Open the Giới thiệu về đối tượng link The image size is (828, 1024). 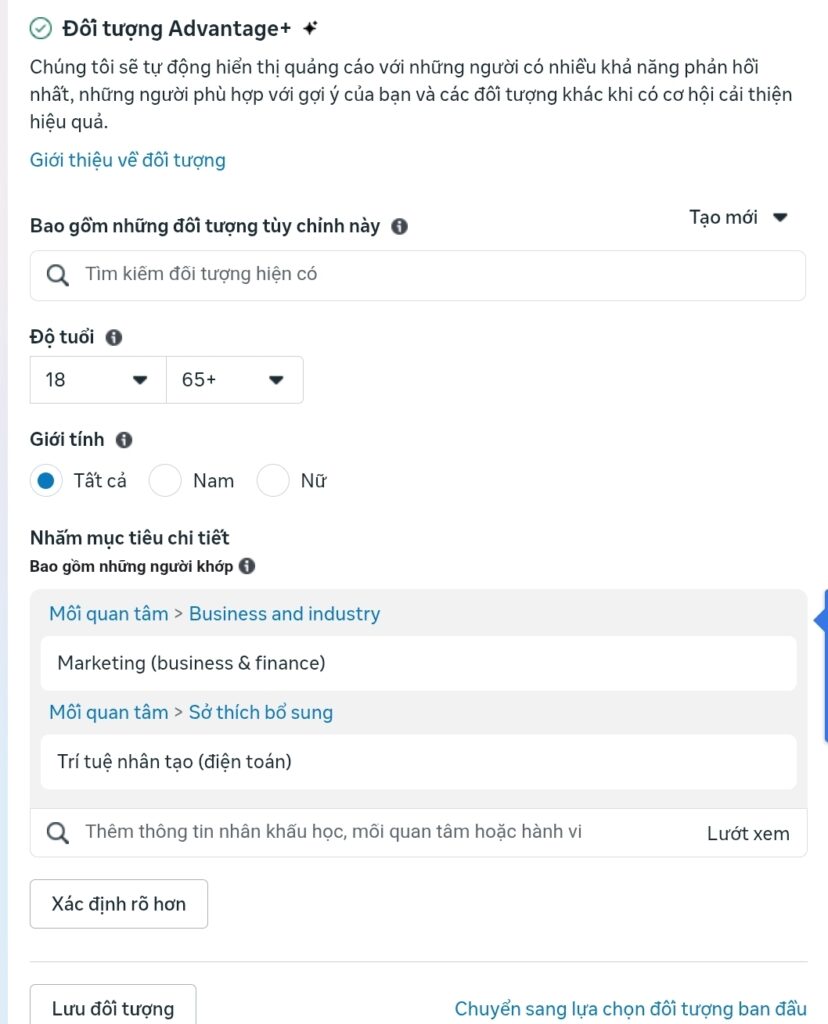click(128, 160)
